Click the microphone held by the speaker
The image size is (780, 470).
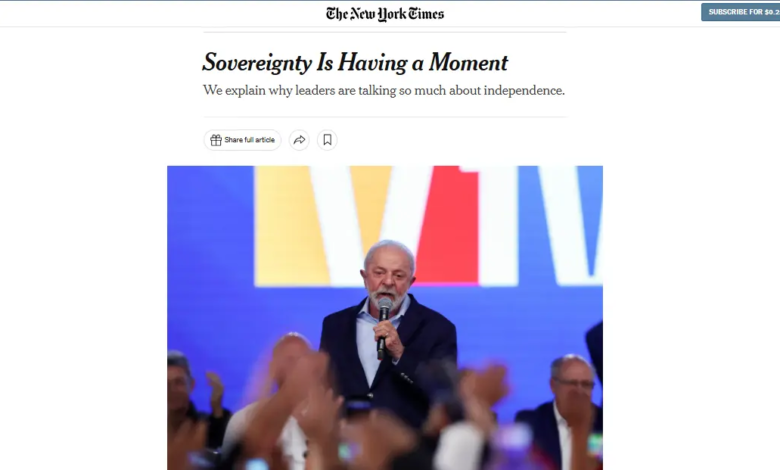[383, 327]
